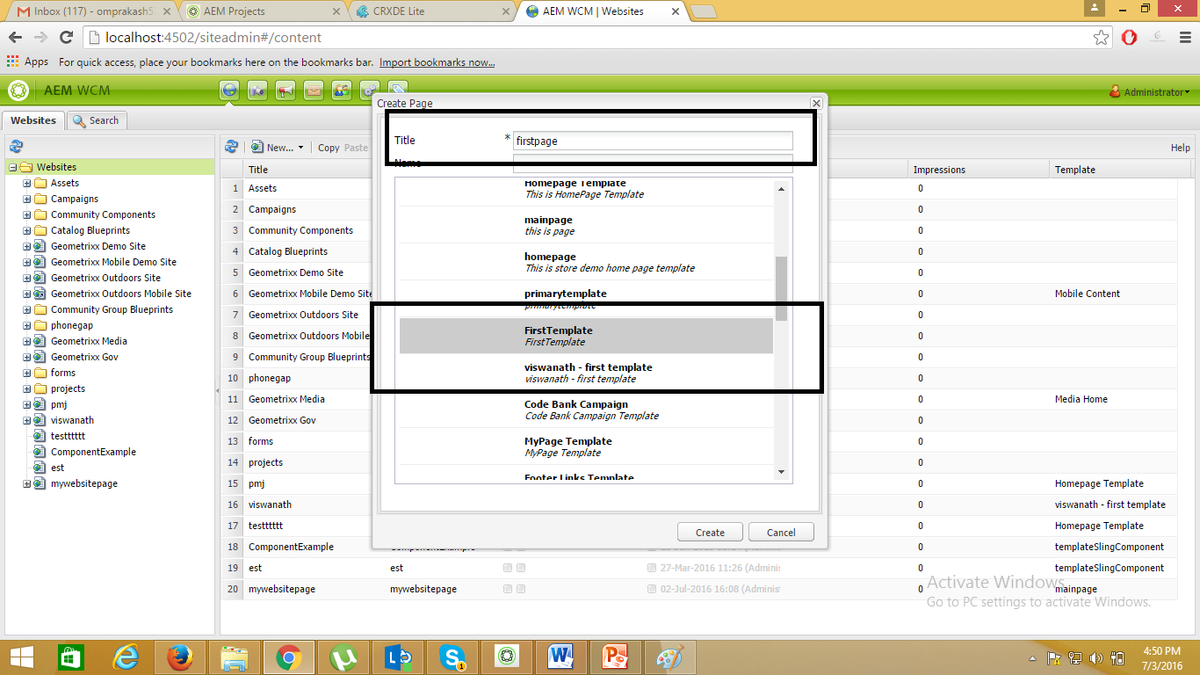
Task: Click the Create button
Action: coord(710,532)
